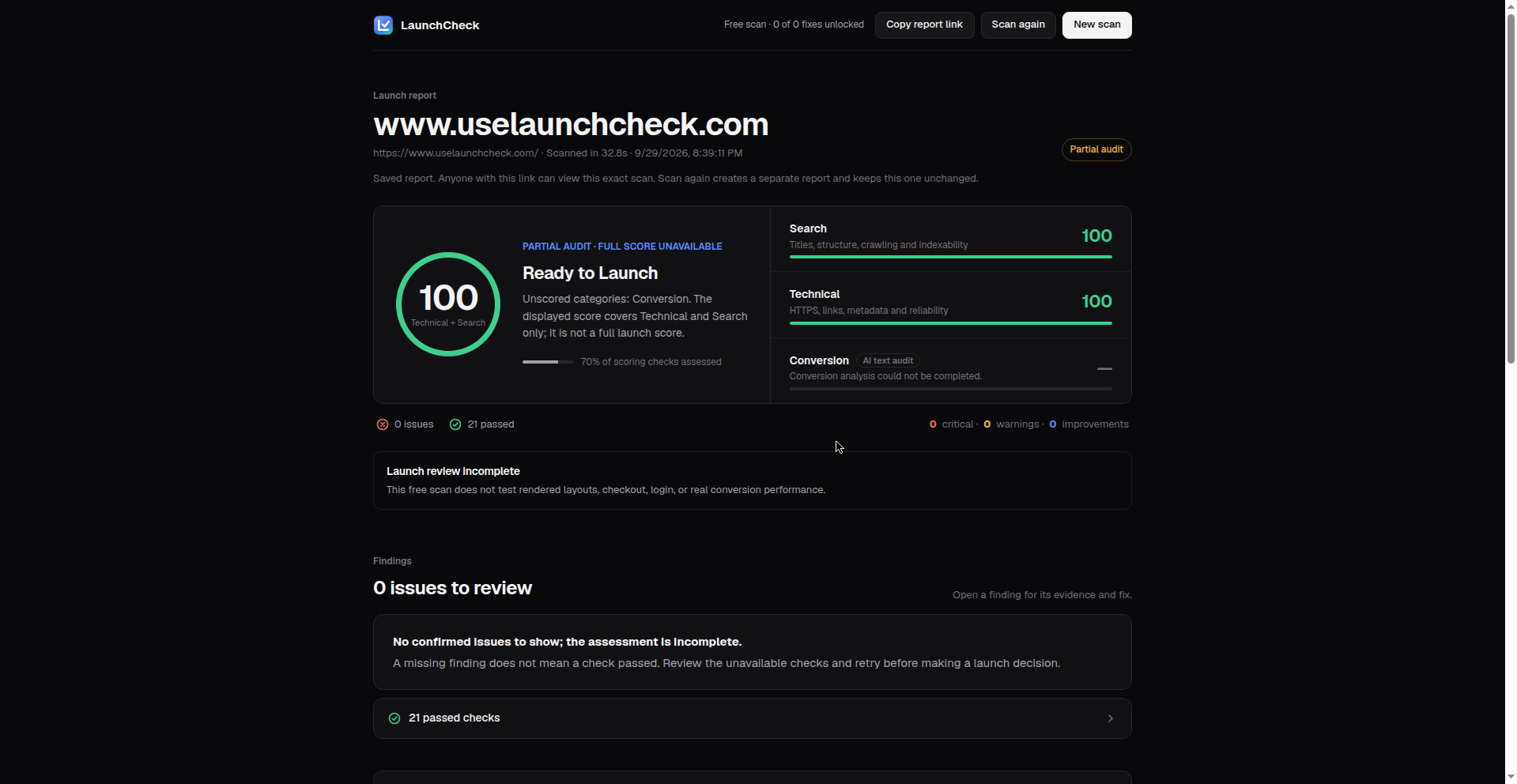Click the Technical category title
The width and height of the screenshot is (1517, 784).
point(814,294)
